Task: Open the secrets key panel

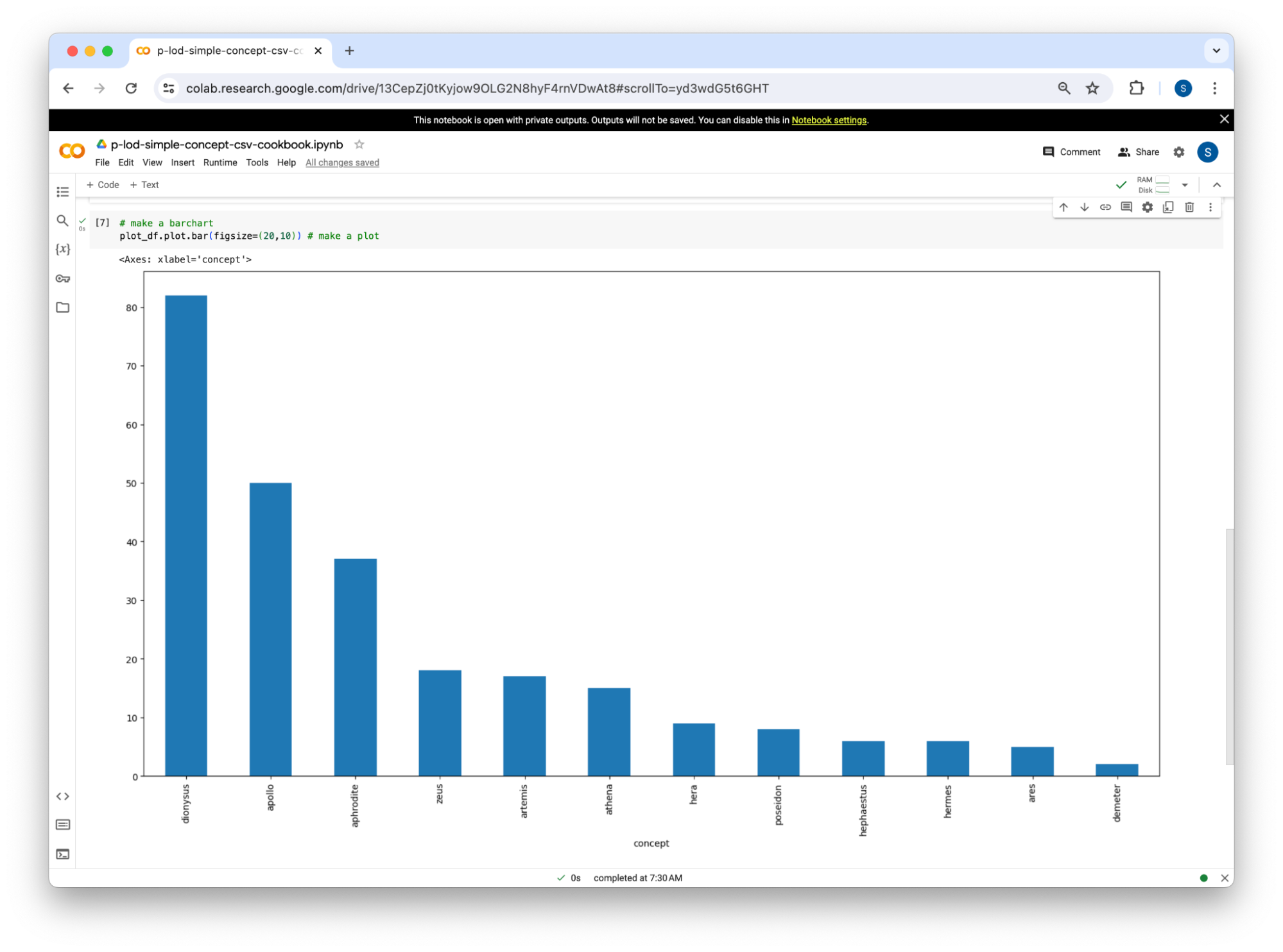Action: coord(62,279)
